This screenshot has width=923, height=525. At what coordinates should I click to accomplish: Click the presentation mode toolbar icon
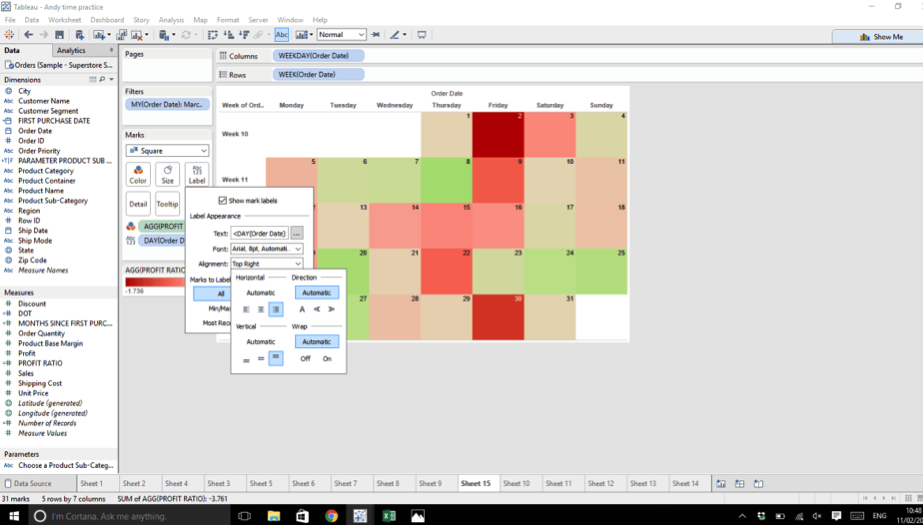[421, 35]
